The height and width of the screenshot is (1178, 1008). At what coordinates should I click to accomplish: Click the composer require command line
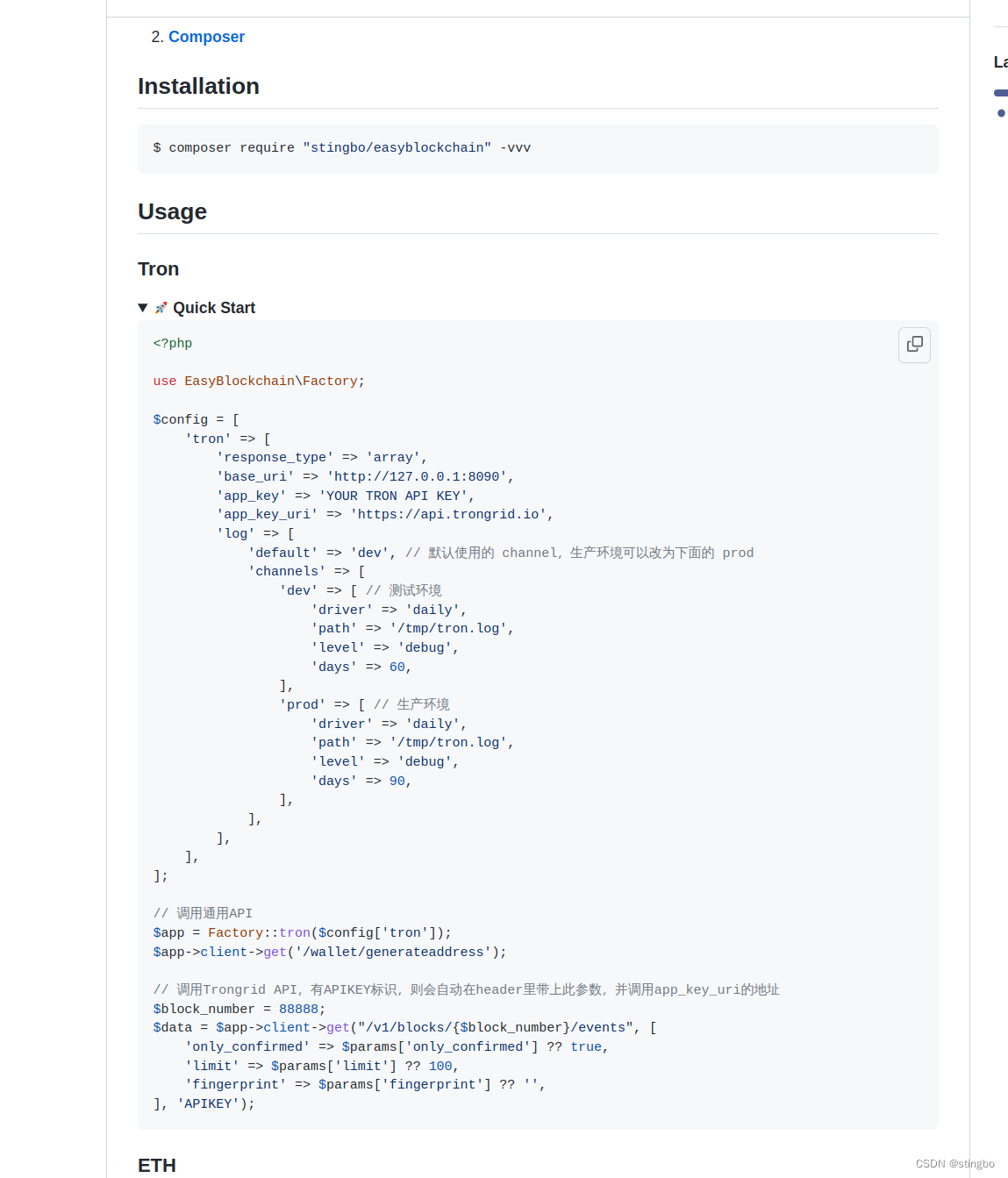coord(342,148)
